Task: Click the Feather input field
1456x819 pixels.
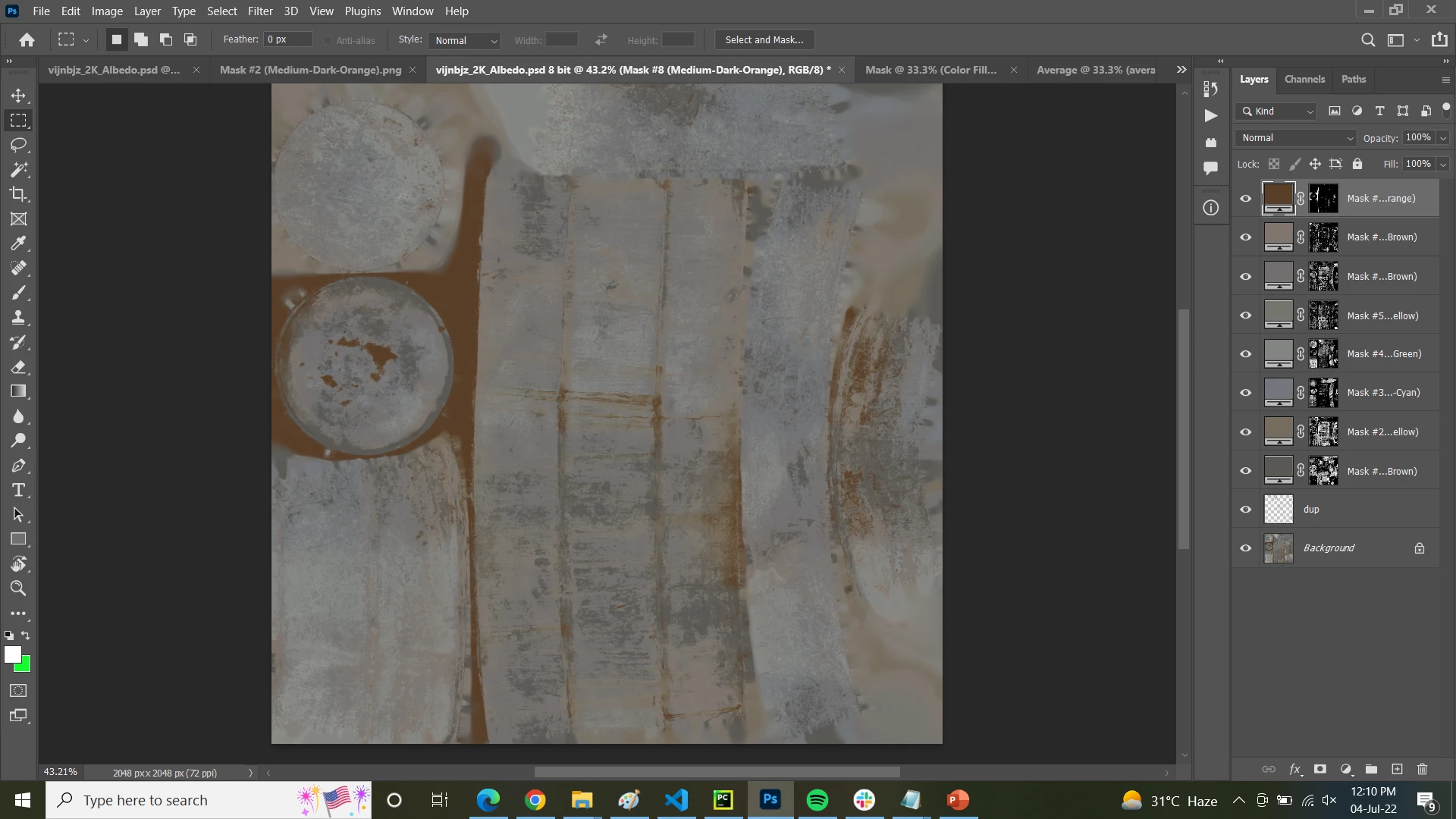Action: point(288,39)
